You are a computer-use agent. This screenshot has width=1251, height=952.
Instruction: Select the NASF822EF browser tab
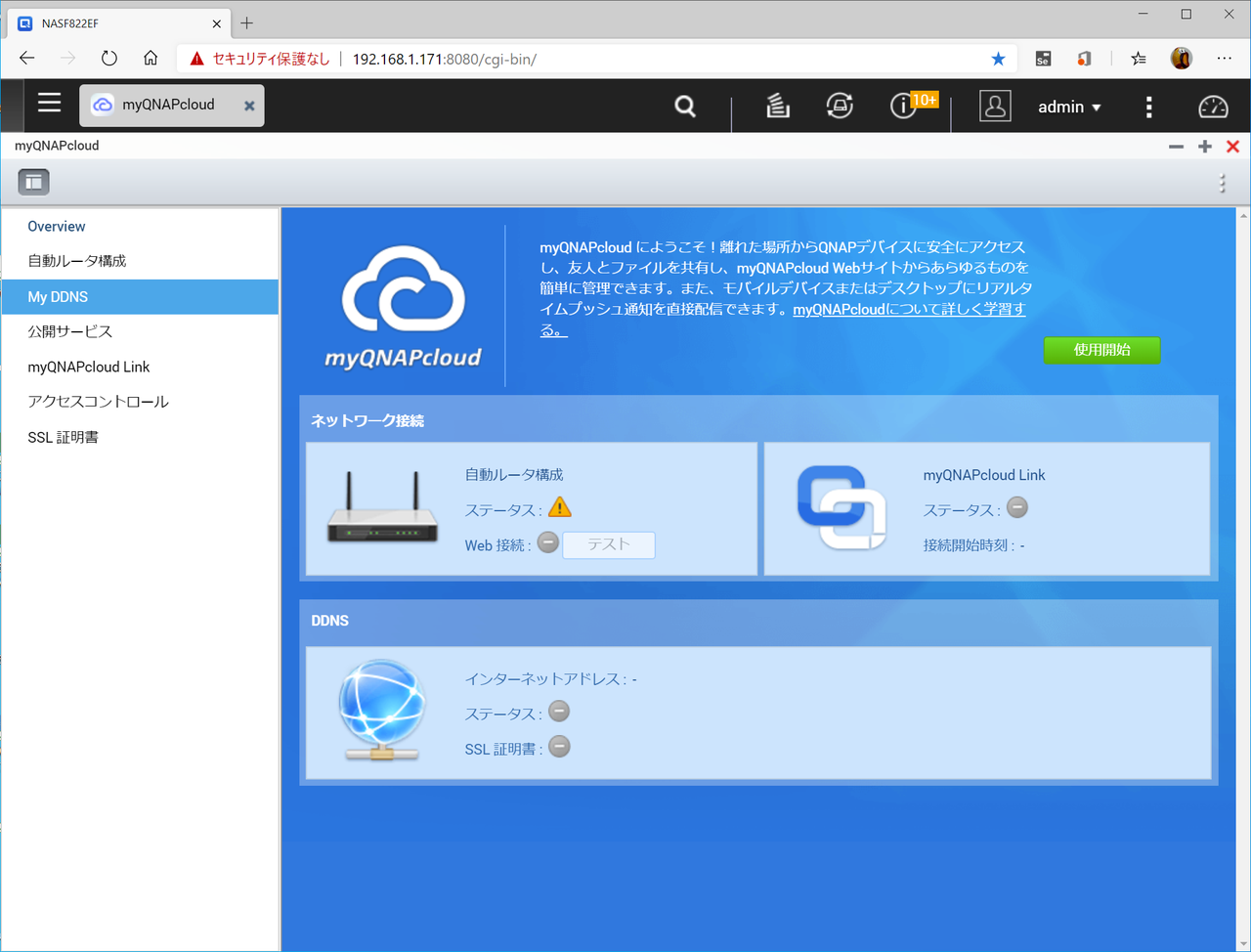point(118,23)
